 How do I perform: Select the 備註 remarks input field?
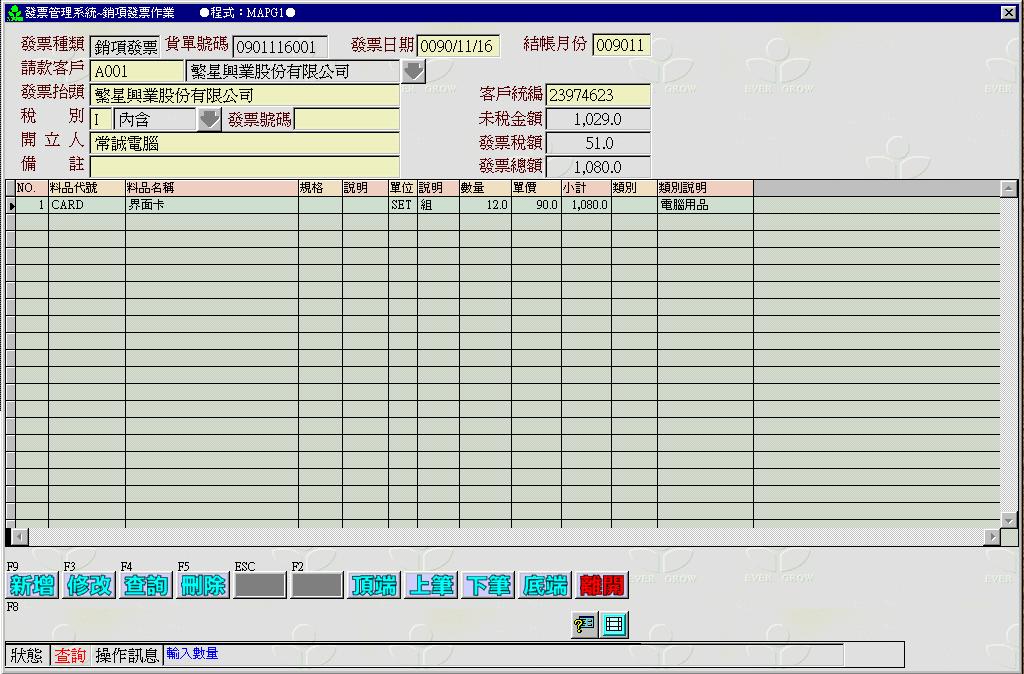click(x=244, y=167)
